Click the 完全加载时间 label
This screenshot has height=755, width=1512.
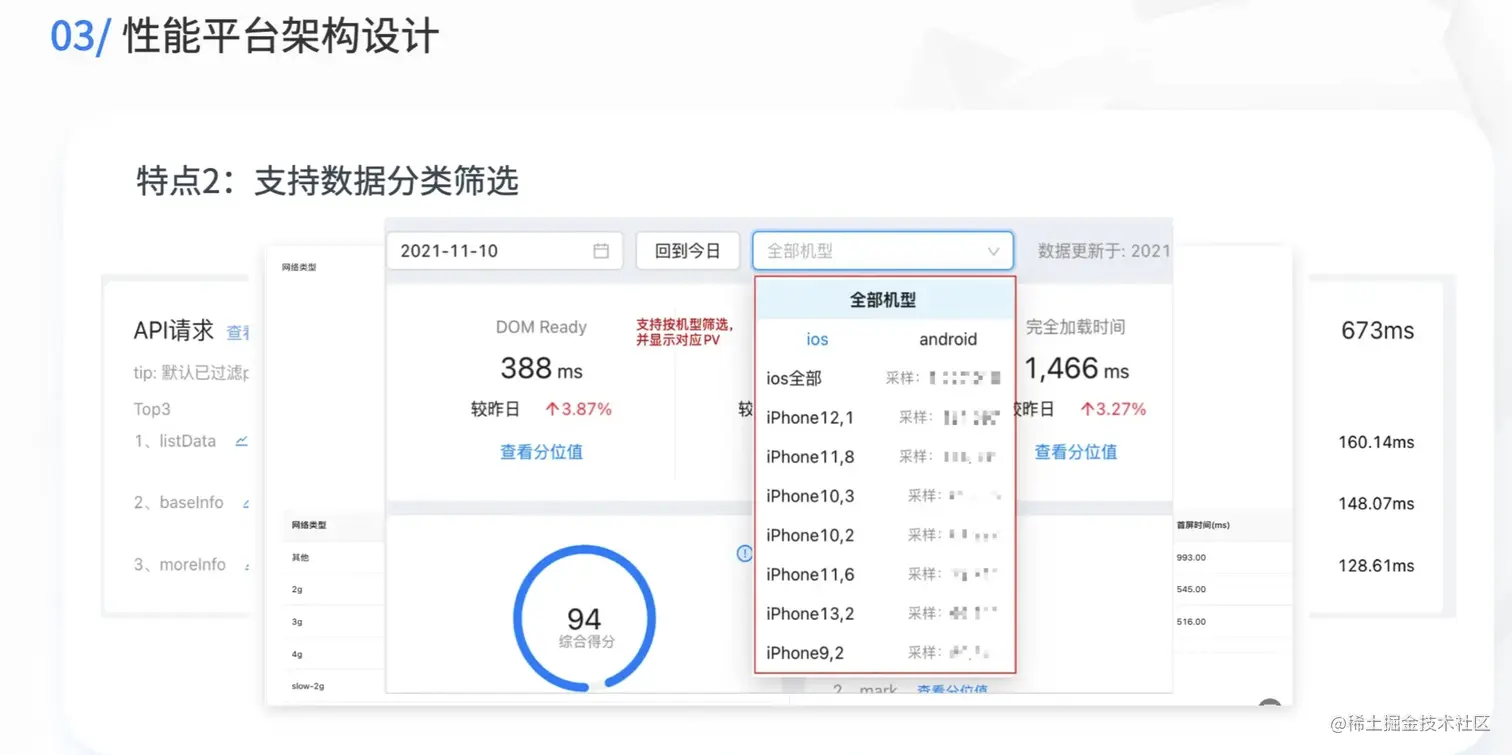(x=1075, y=327)
